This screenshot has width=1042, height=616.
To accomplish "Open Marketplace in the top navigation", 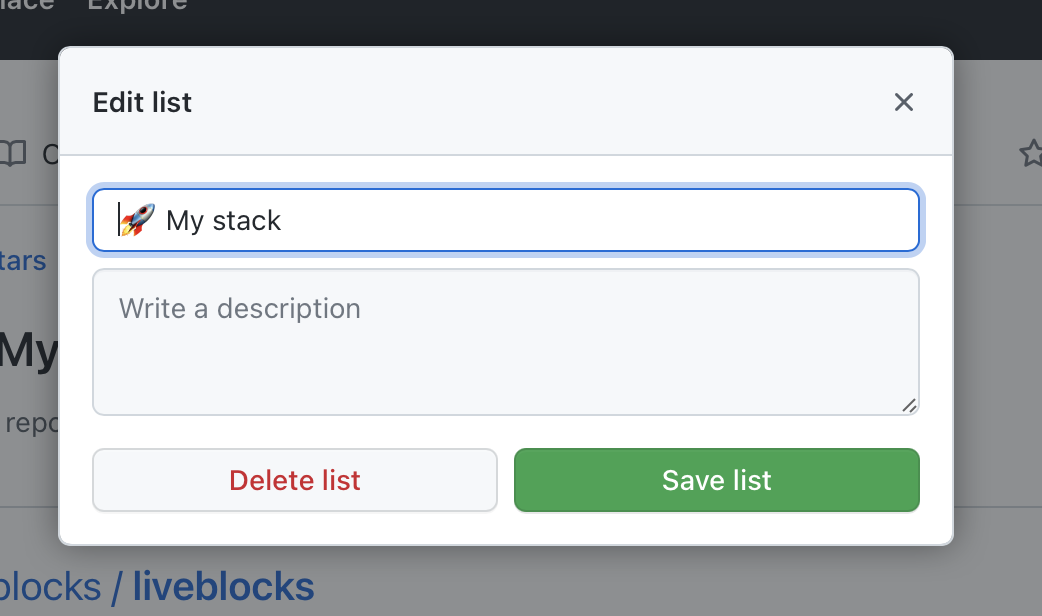I will pos(27,5).
